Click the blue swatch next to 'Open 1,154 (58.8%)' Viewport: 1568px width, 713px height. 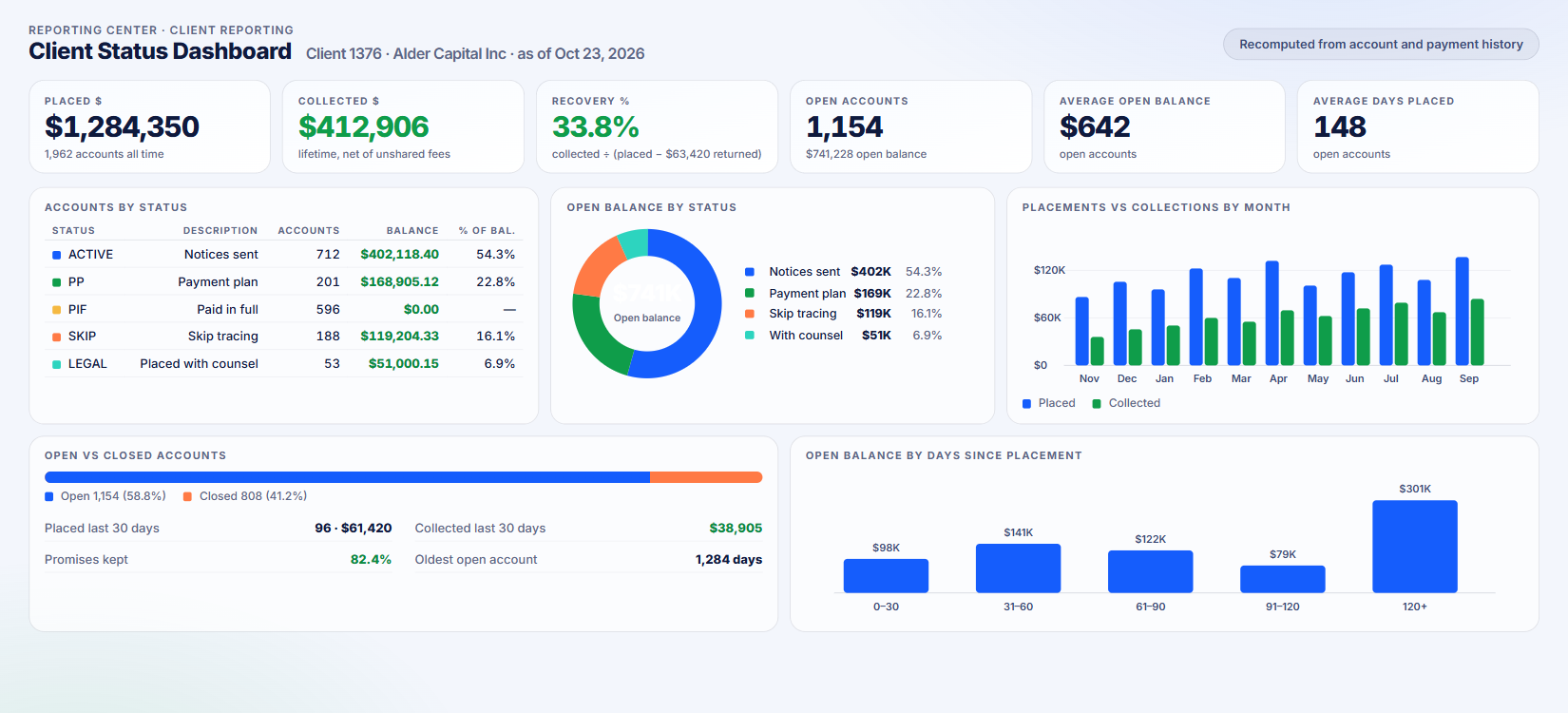[49, 496]
